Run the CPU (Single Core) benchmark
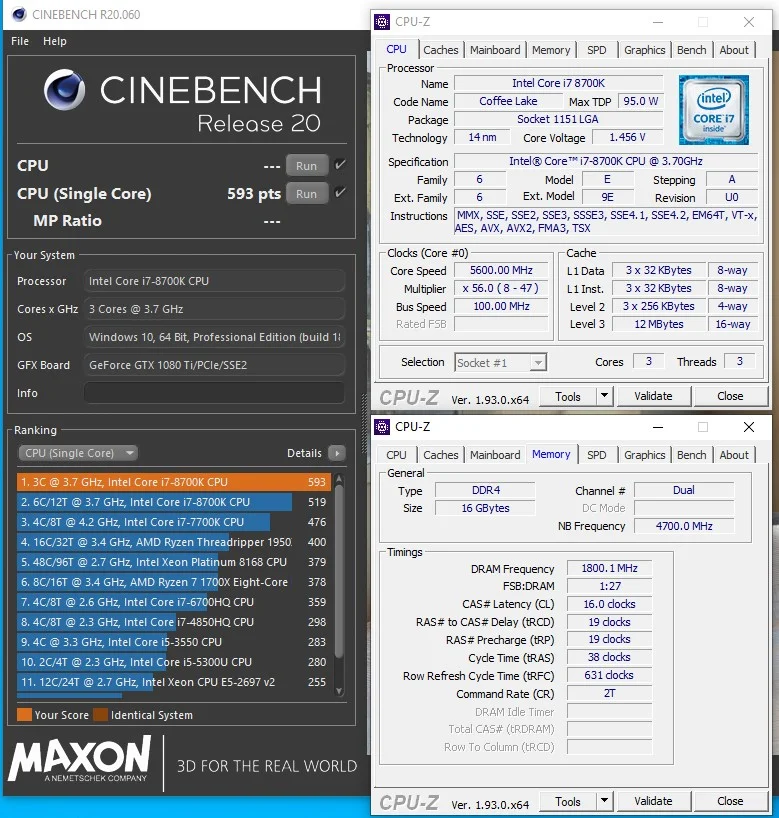 307,194
